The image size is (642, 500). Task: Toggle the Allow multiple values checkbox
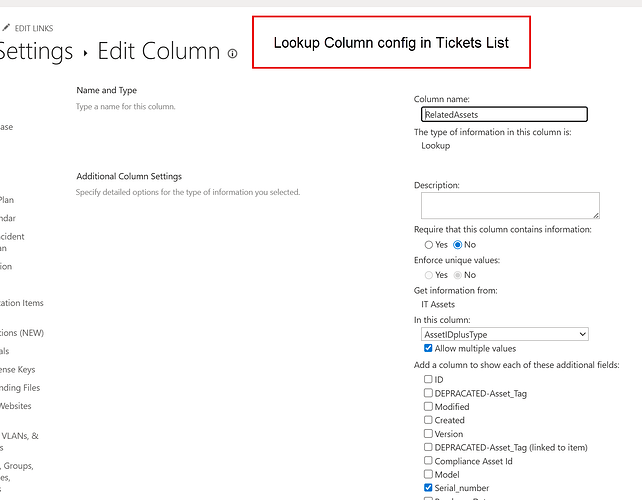tap(429, 349)
